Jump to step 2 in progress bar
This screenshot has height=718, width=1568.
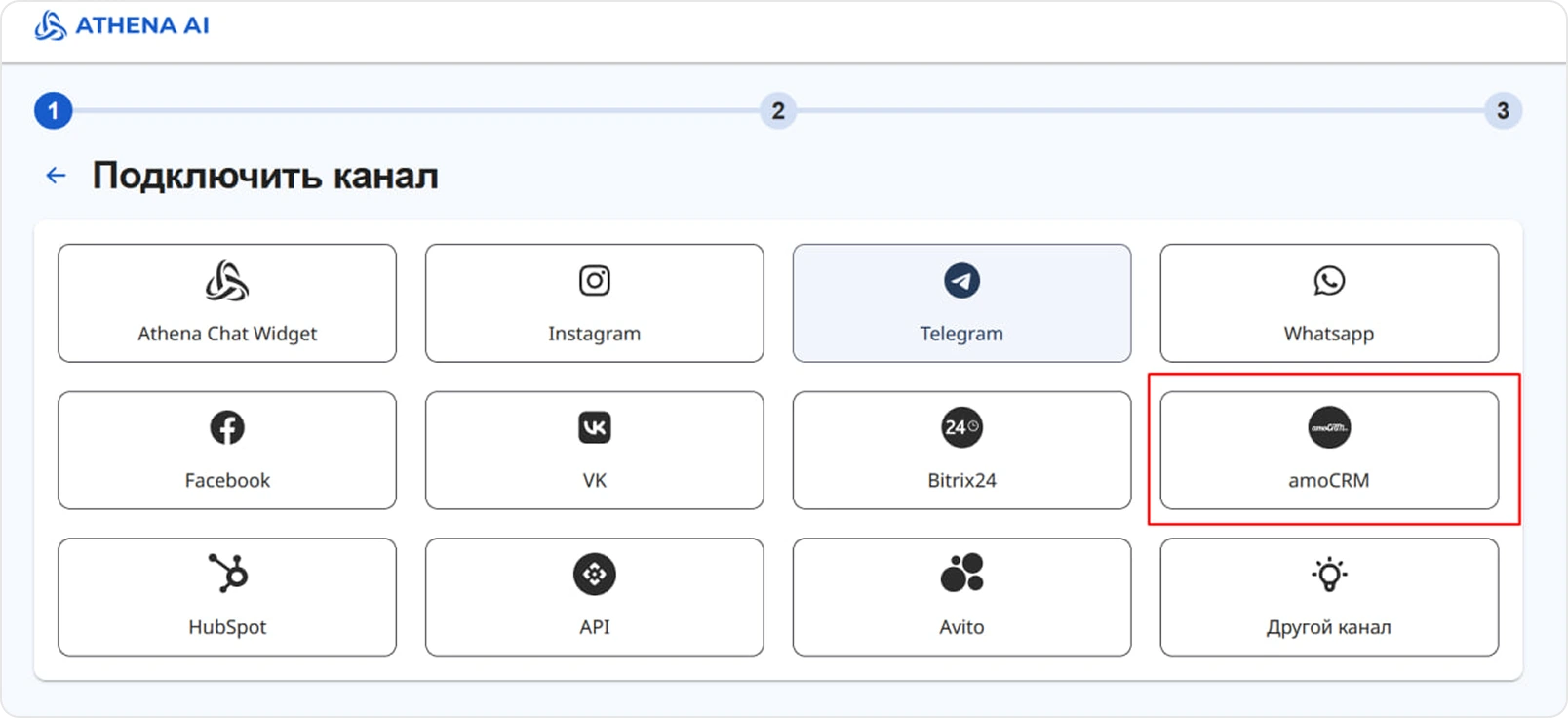pos(778,110)
